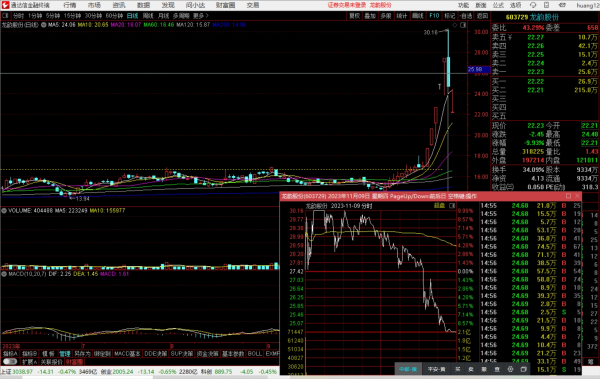This screenshot has width=600, height=379.
Task: Click the square icon in intraday header
Action: pyautogui.click(x=452, y=206)
